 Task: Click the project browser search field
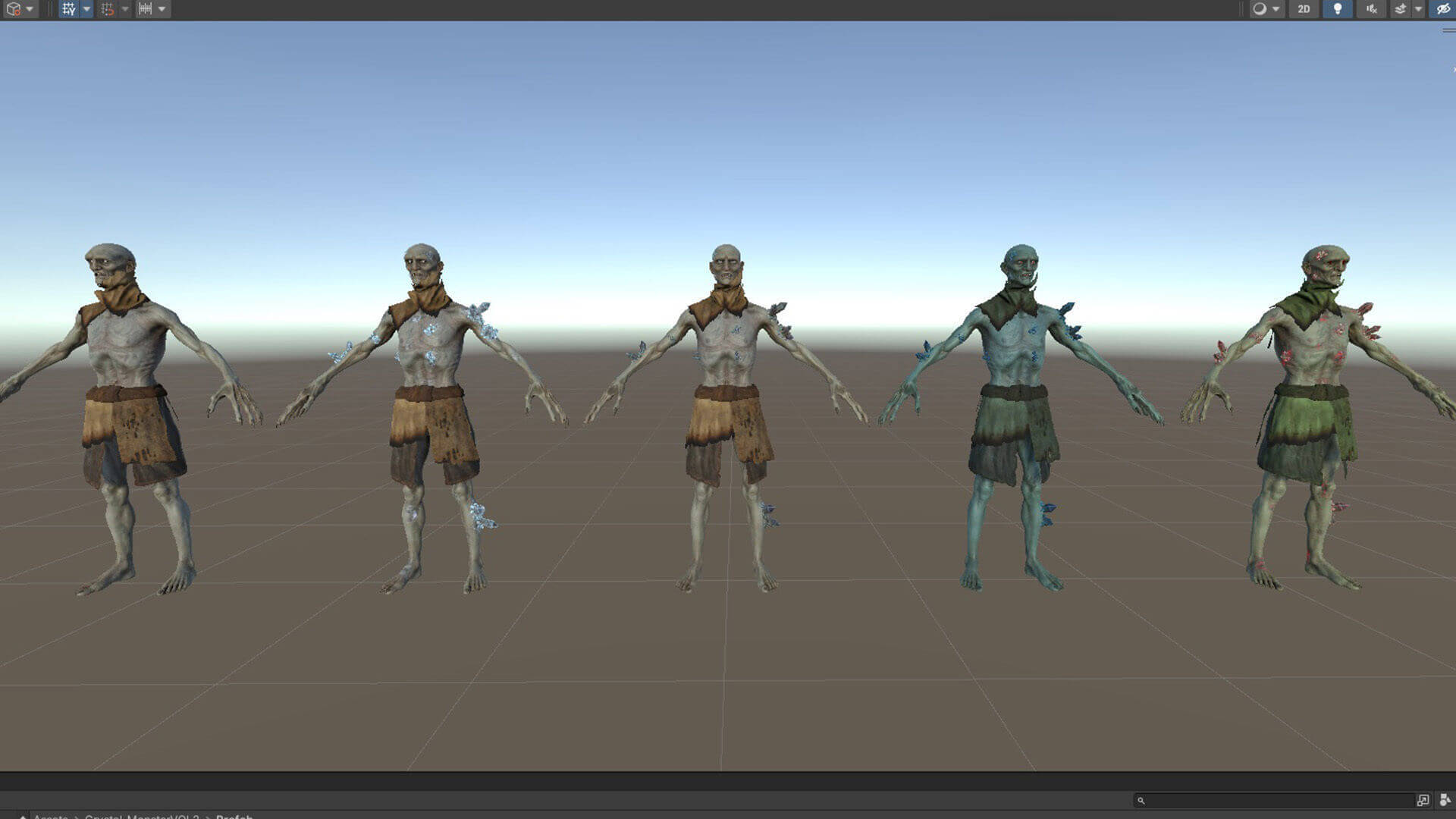1274,800
